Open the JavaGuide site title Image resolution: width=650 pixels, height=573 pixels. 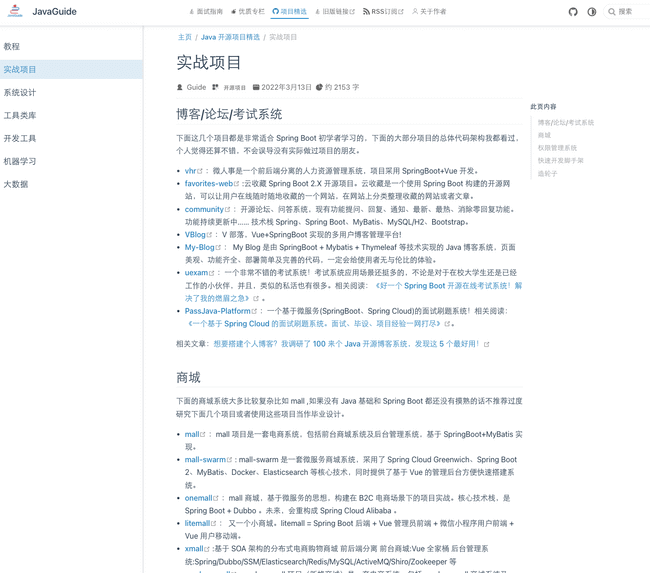coord(54,12)
